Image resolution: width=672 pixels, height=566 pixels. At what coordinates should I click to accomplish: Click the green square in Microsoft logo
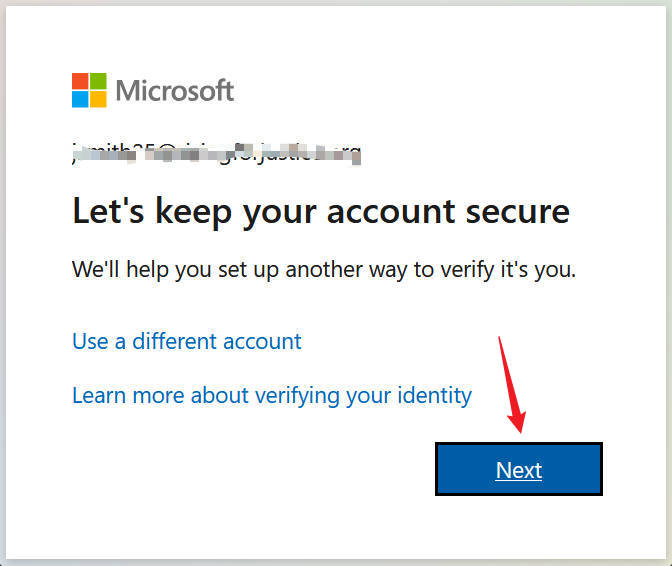pos(98,81)
